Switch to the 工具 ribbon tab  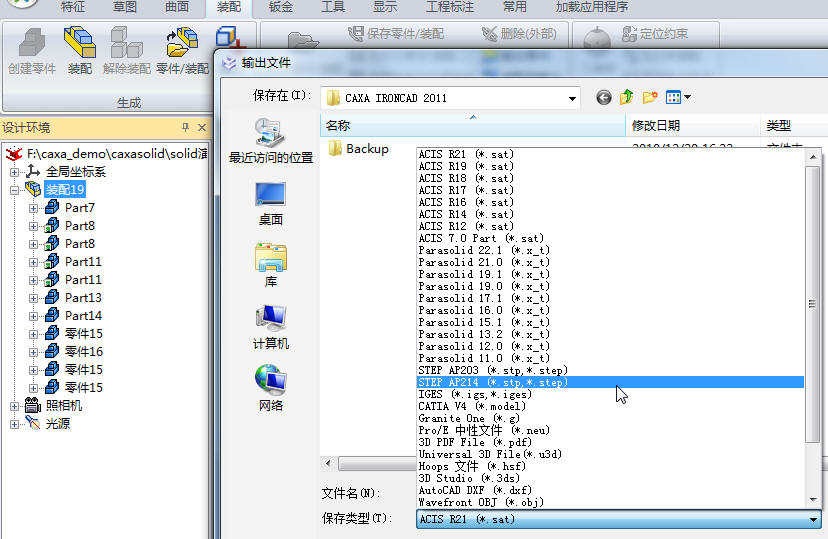333,7
